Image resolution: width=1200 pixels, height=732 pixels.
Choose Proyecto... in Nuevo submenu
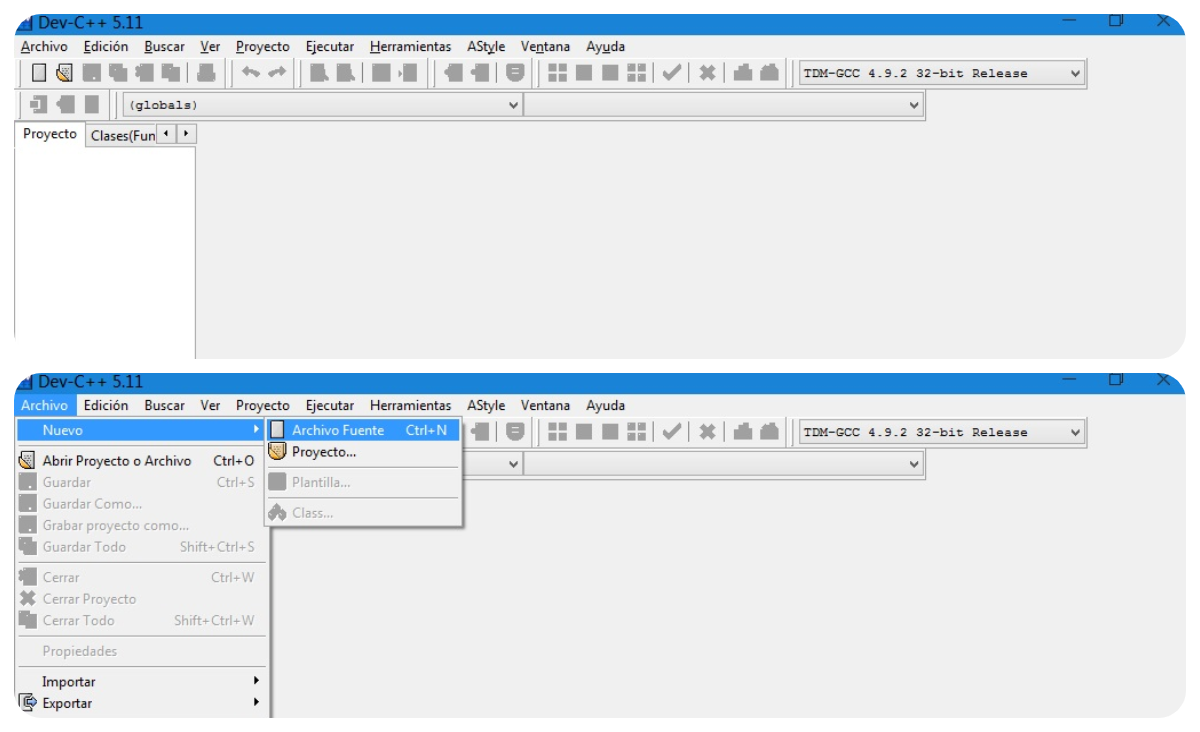coord(363,452)
